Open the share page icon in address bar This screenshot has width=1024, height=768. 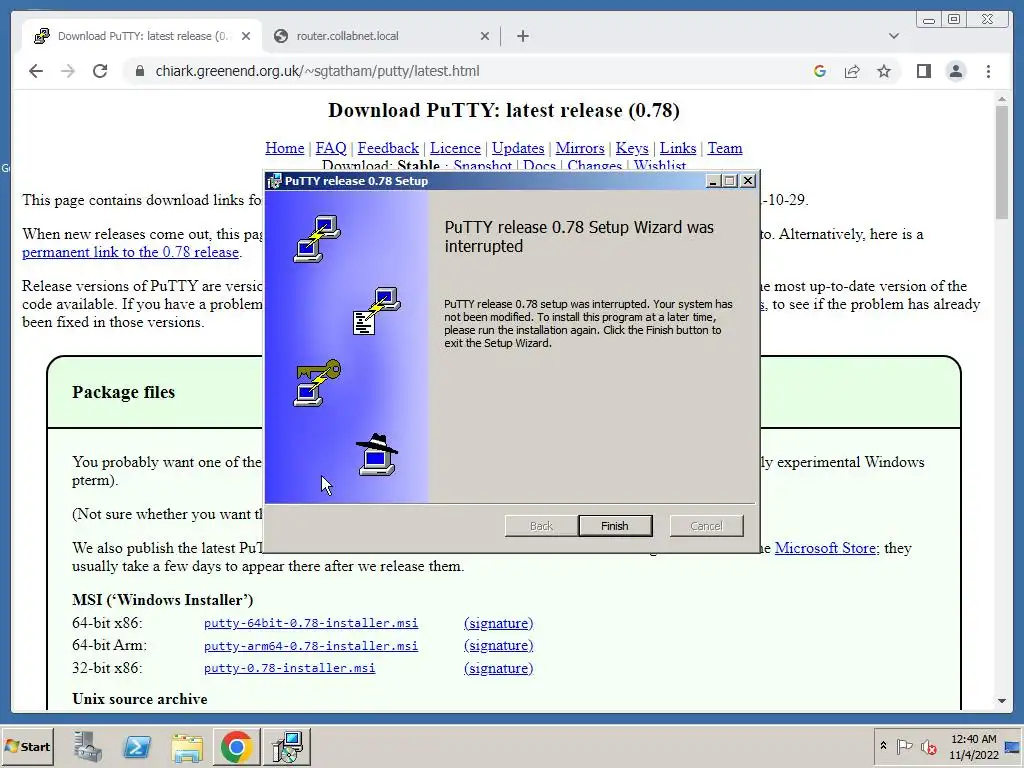pos(852,71)
